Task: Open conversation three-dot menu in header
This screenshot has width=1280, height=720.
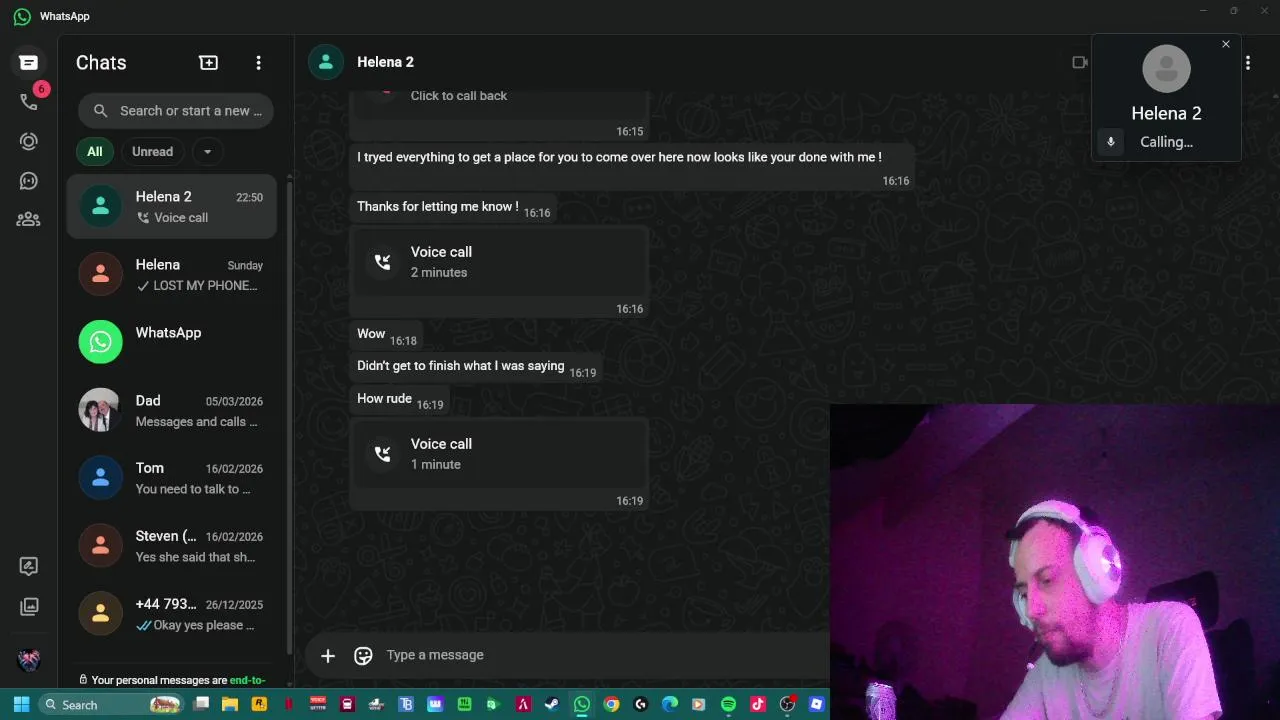Action: pos(1248,62)
